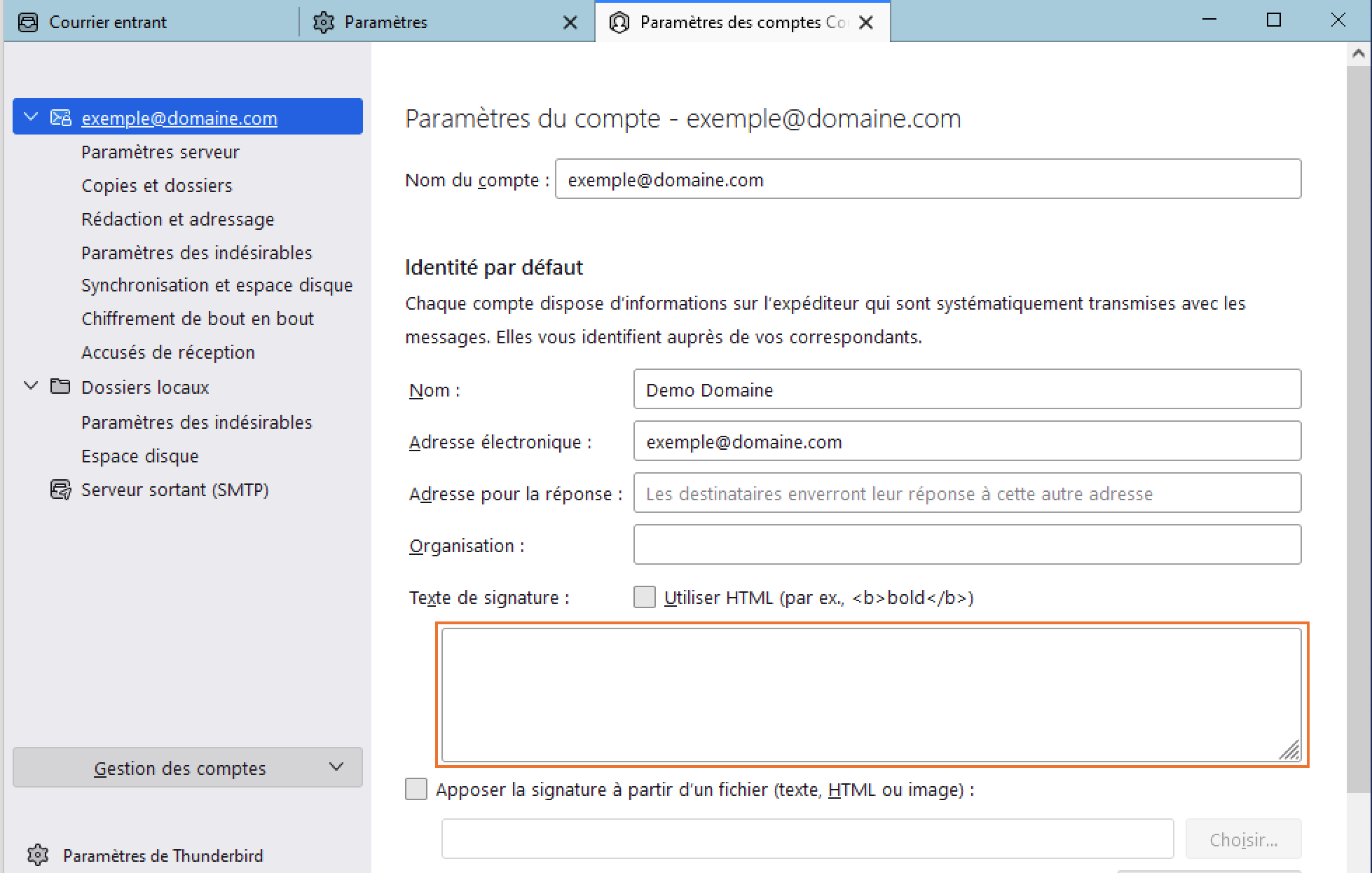Click the mail account icon beside exemple@domaine.com
This screenshot has width=1372, height=873.
click(x=61, y=118)
